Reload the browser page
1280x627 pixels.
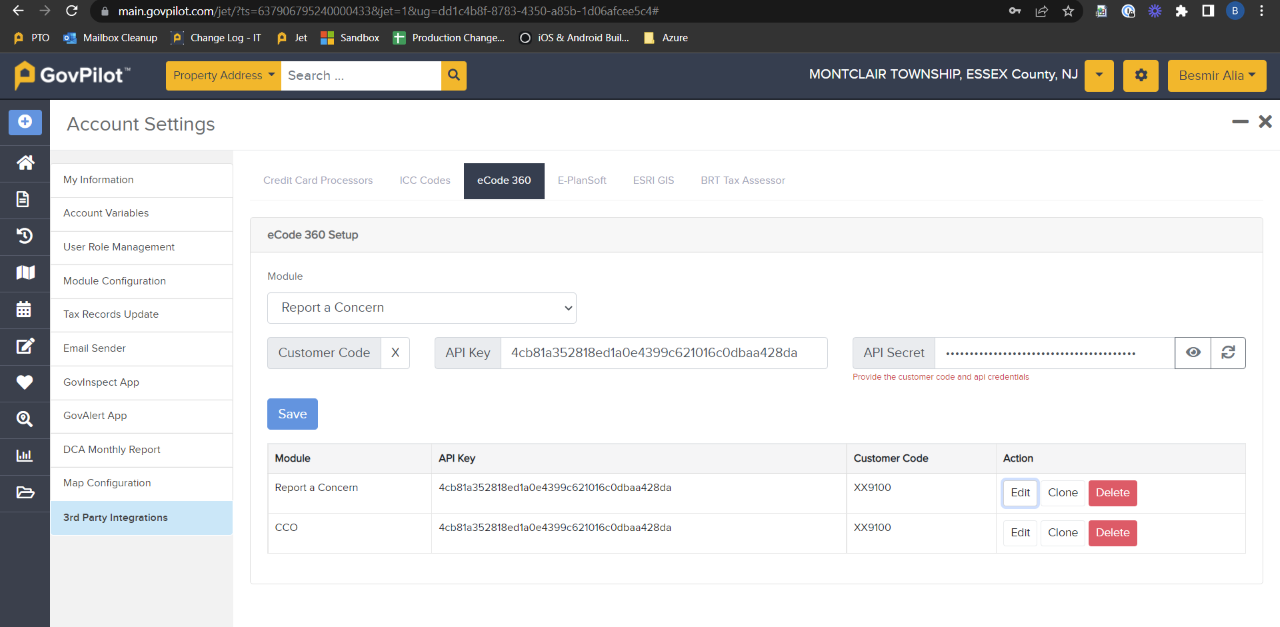pos(71,11)
